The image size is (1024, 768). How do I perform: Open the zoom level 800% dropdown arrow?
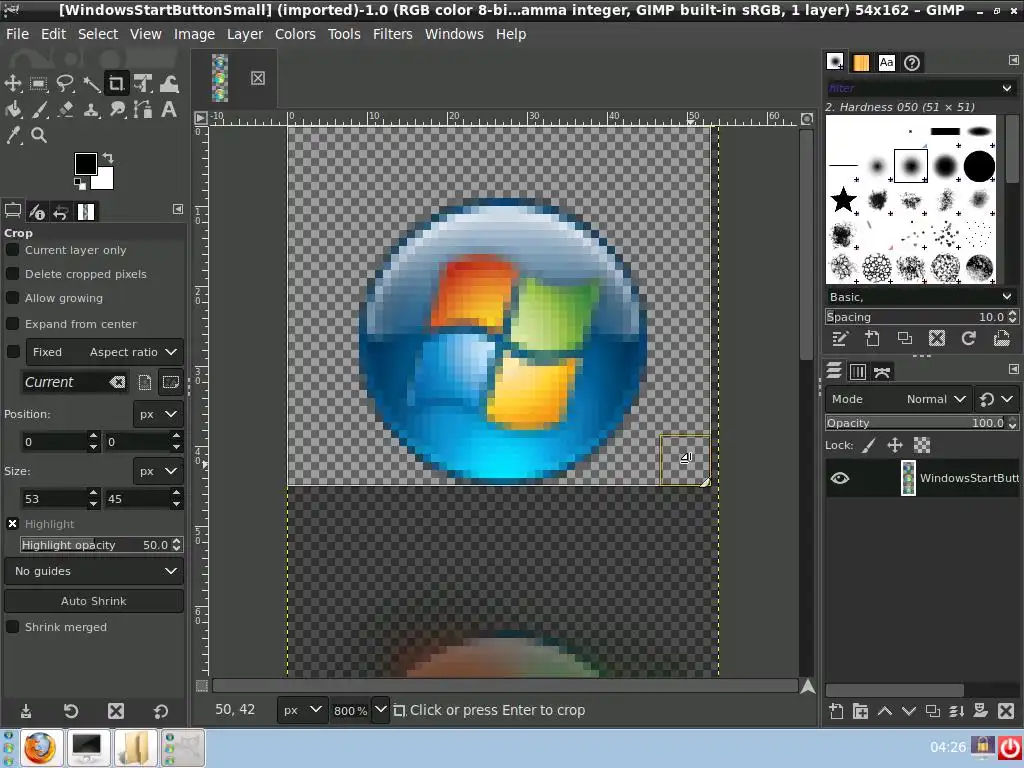381,710
